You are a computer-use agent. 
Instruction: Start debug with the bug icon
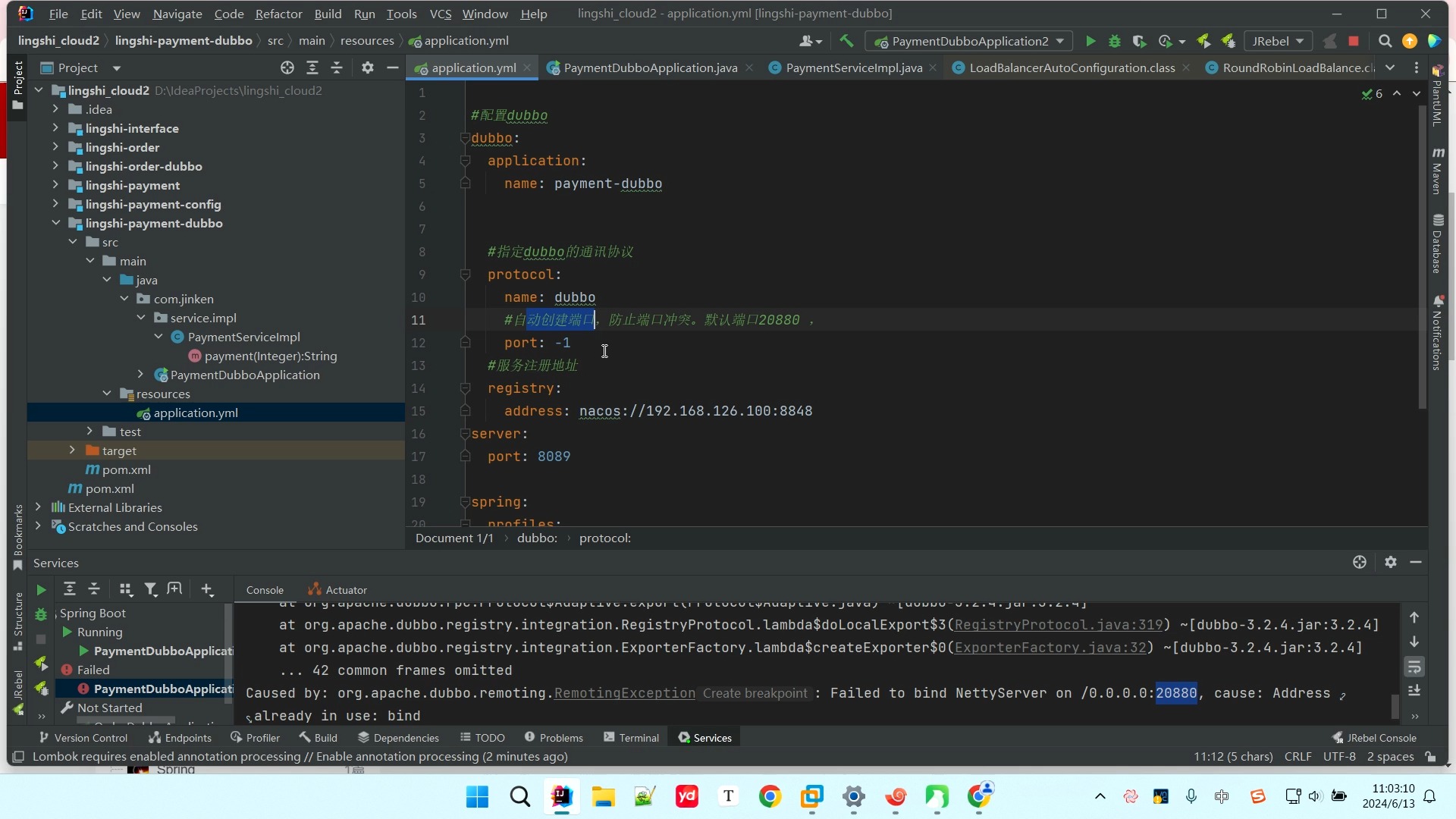pyautogui.click(x=1115, y=41)
